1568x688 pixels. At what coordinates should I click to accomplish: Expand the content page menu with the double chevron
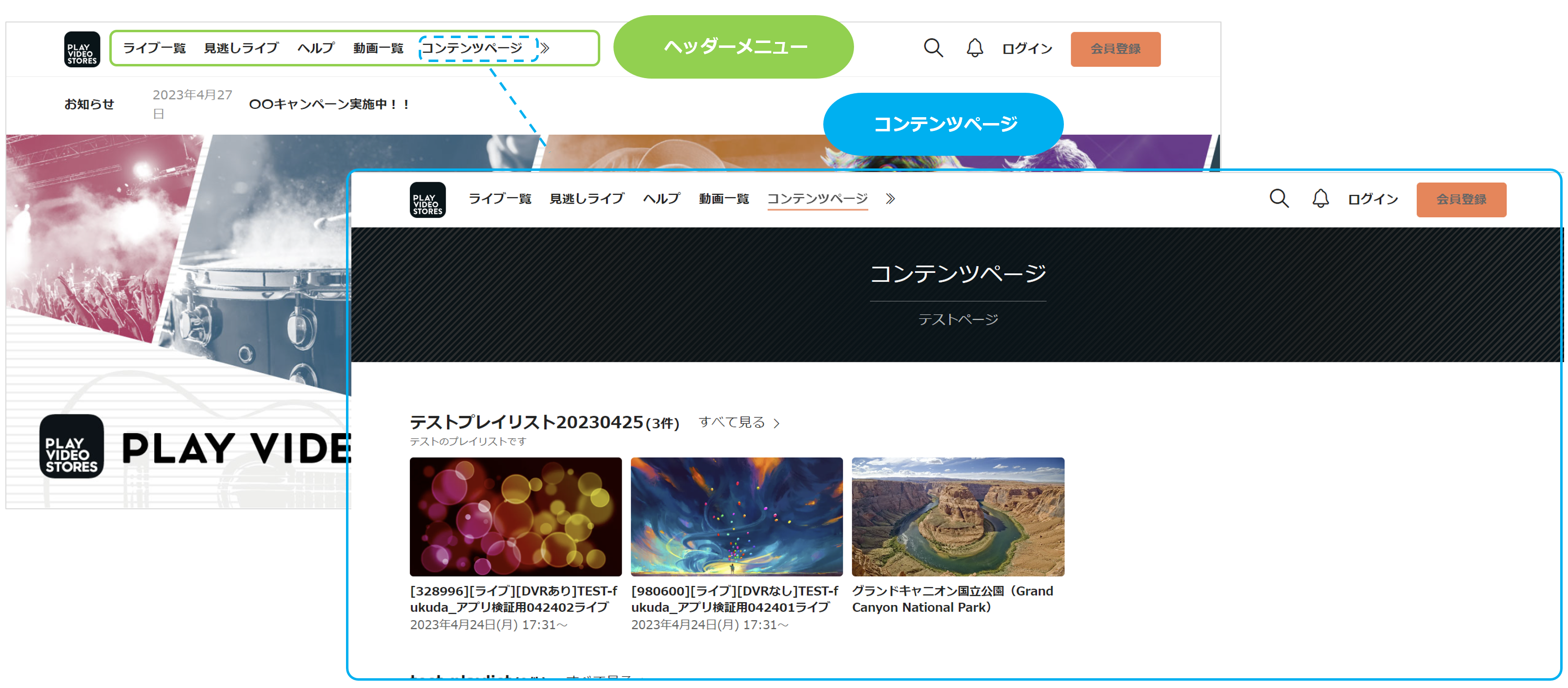[x=890, y=198]
